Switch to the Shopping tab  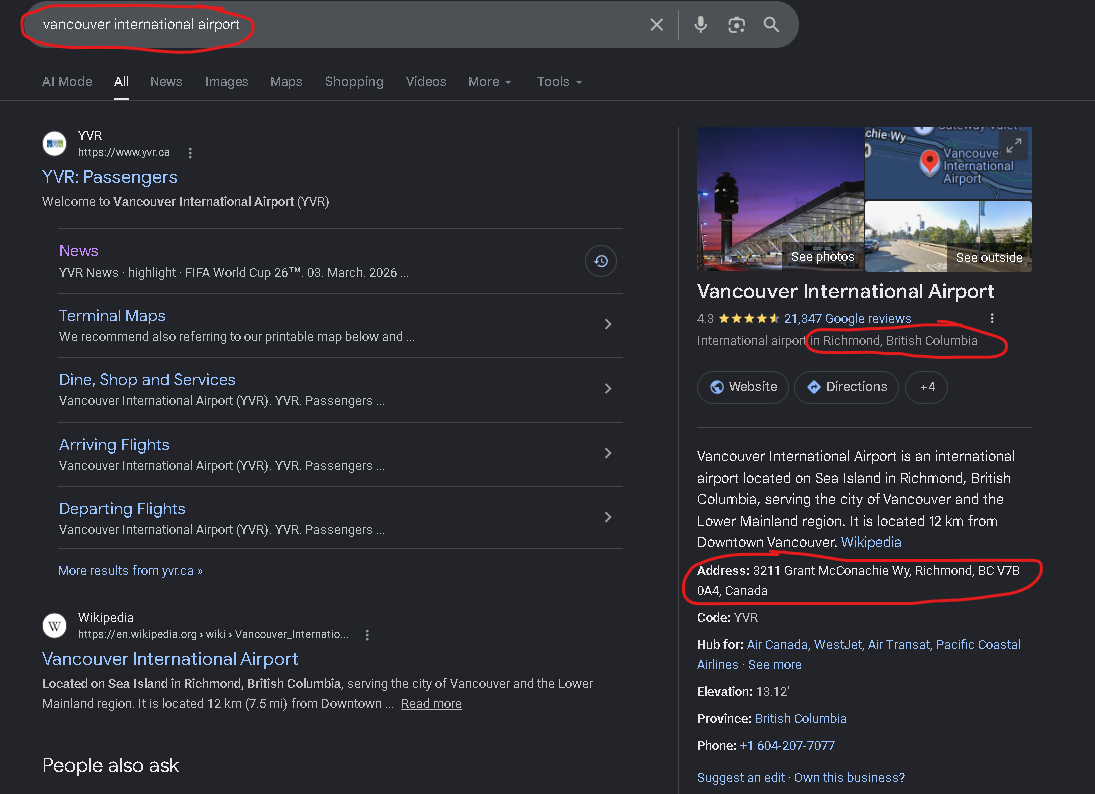click(x=354, y=82)
